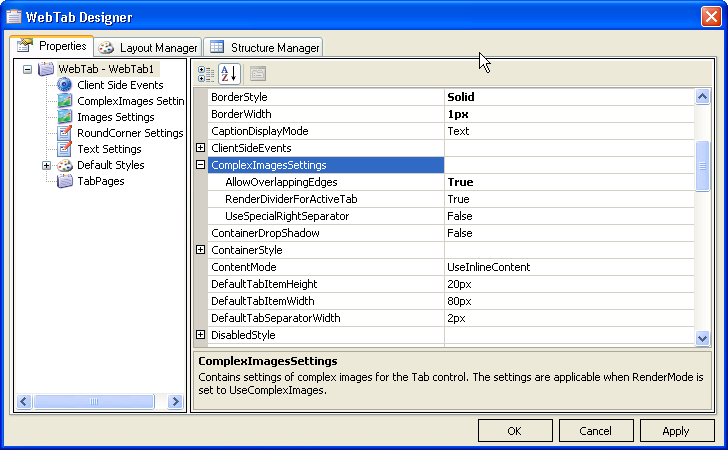The width and height of the screenshot is (728, 450).
Task: Click the Default Styles palette icon
Action: (65, 165)
